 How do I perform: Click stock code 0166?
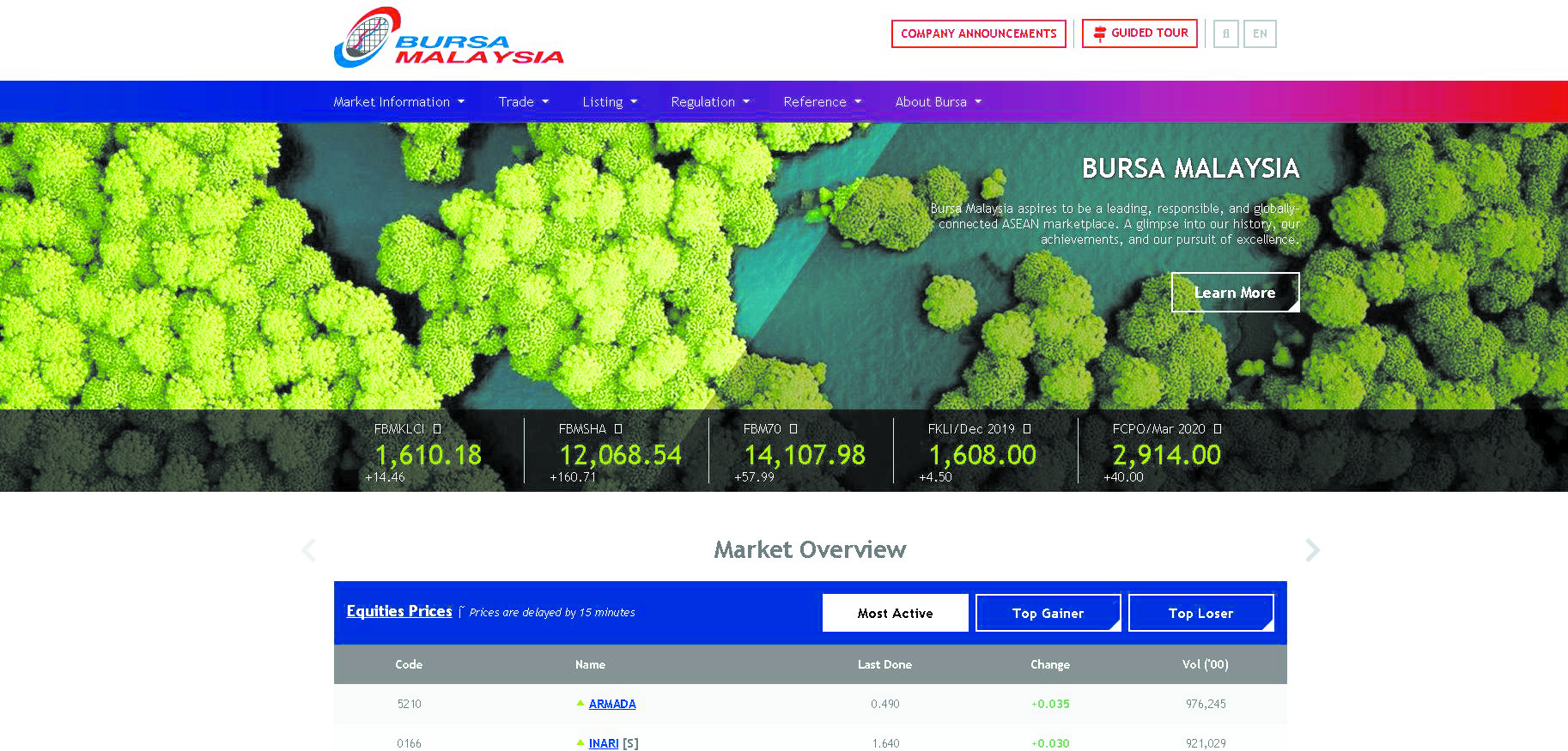pyautogui.click(x=409, y=743)
